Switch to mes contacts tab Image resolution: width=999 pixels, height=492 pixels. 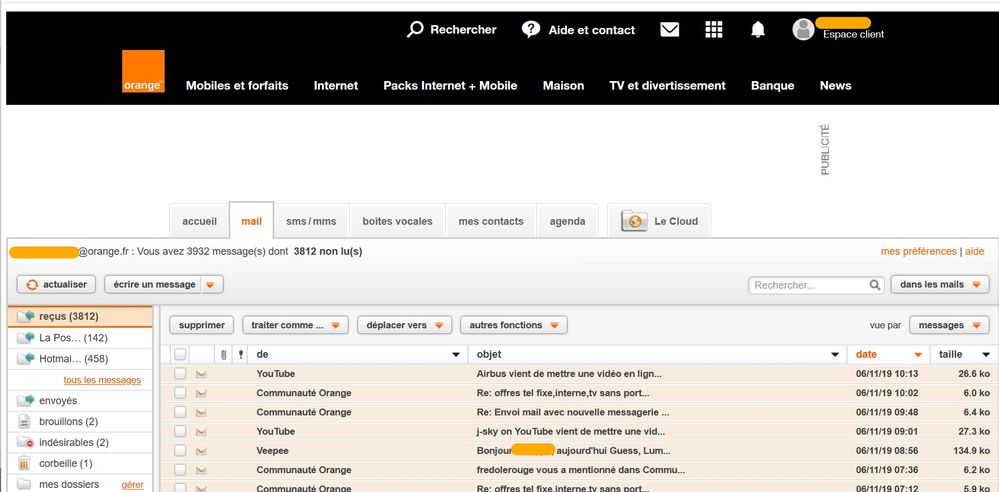tap(491, 221)
